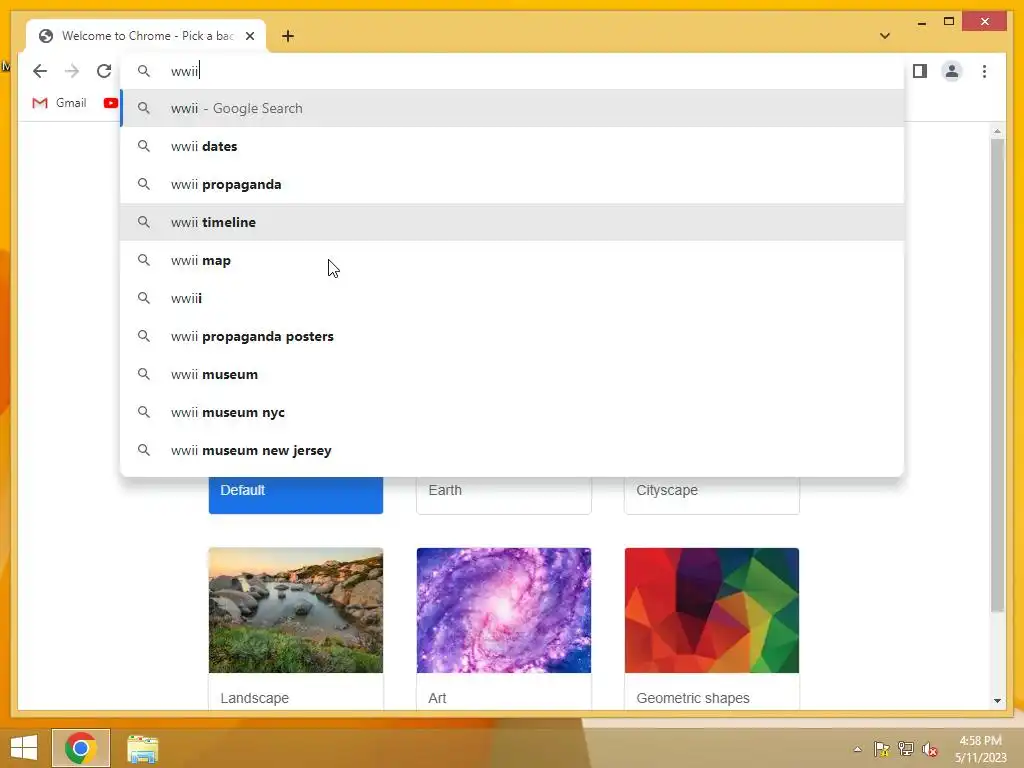1024x768 pixels.
Task: Open Action Center flag icon
Action: 882,749
